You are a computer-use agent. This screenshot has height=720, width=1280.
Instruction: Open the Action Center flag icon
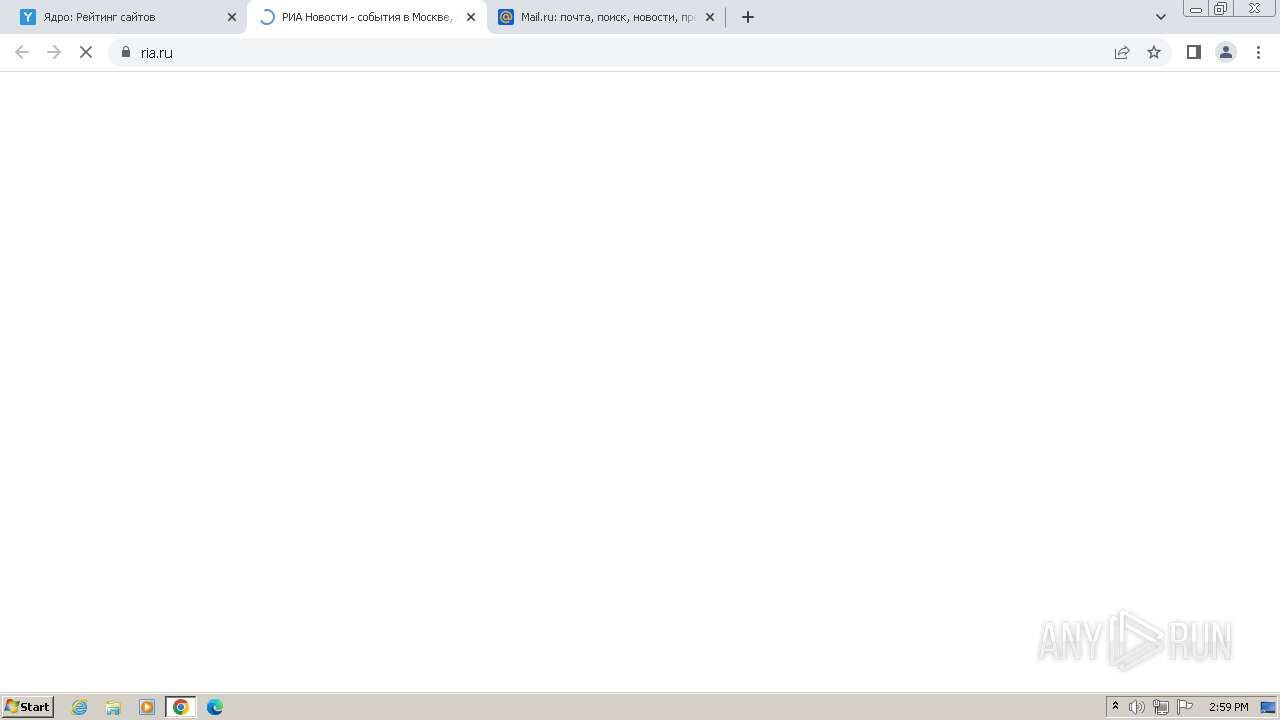coord(1185,707)
